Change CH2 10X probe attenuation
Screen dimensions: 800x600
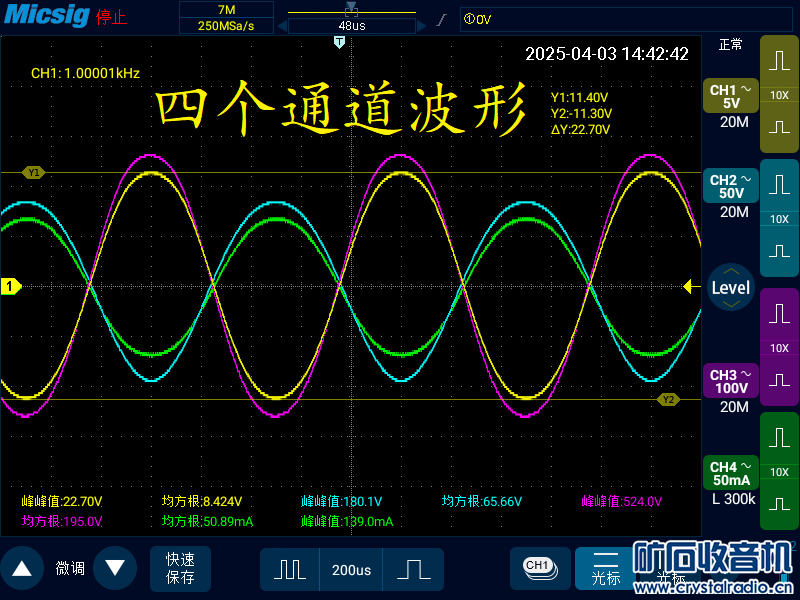[x=779, y=219]
